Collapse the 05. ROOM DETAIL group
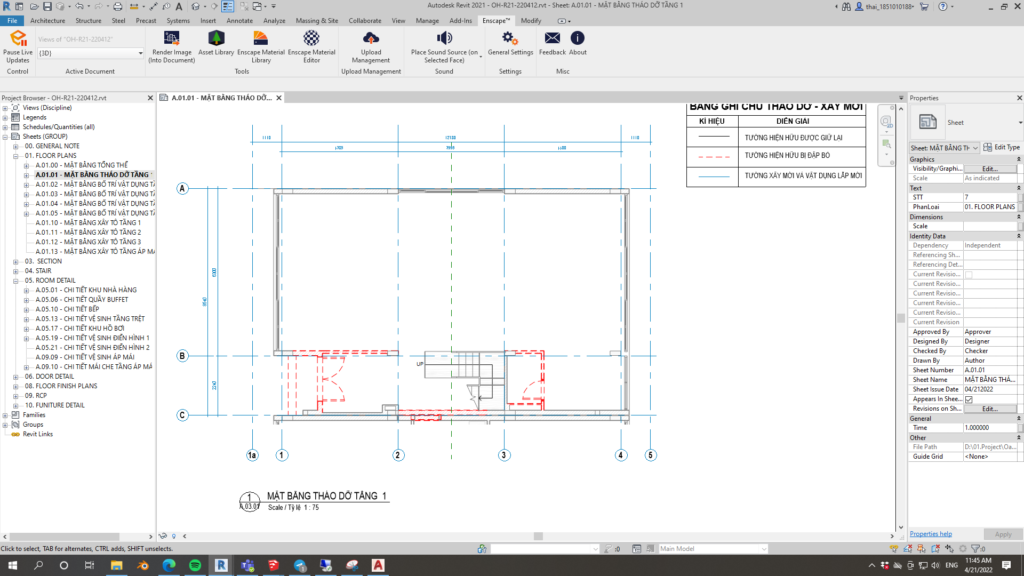This screenshot has width=1024, height=576. coord(16,280)
